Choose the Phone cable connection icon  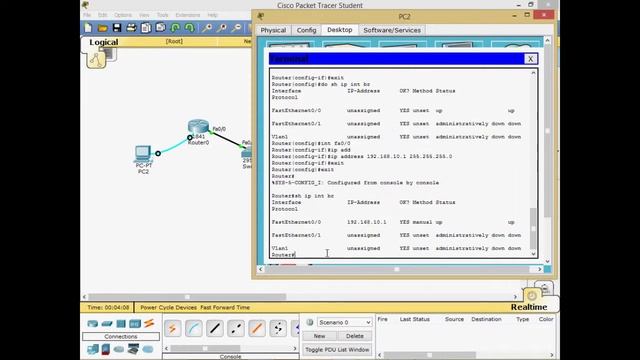[278, 329]
